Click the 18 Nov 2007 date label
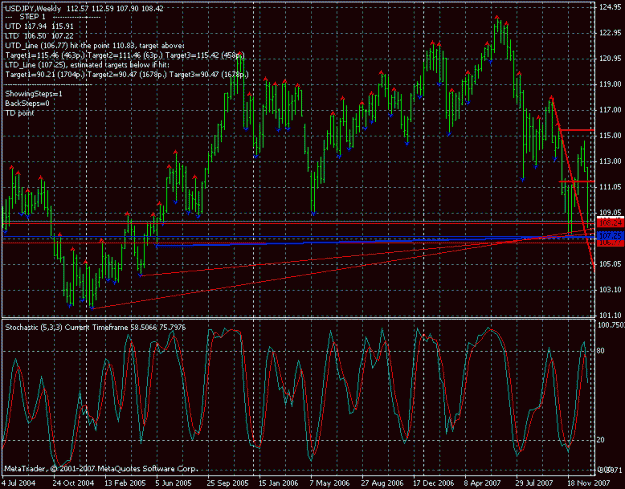625x489 pixels. pyautogui.click(x=588, y=483)
